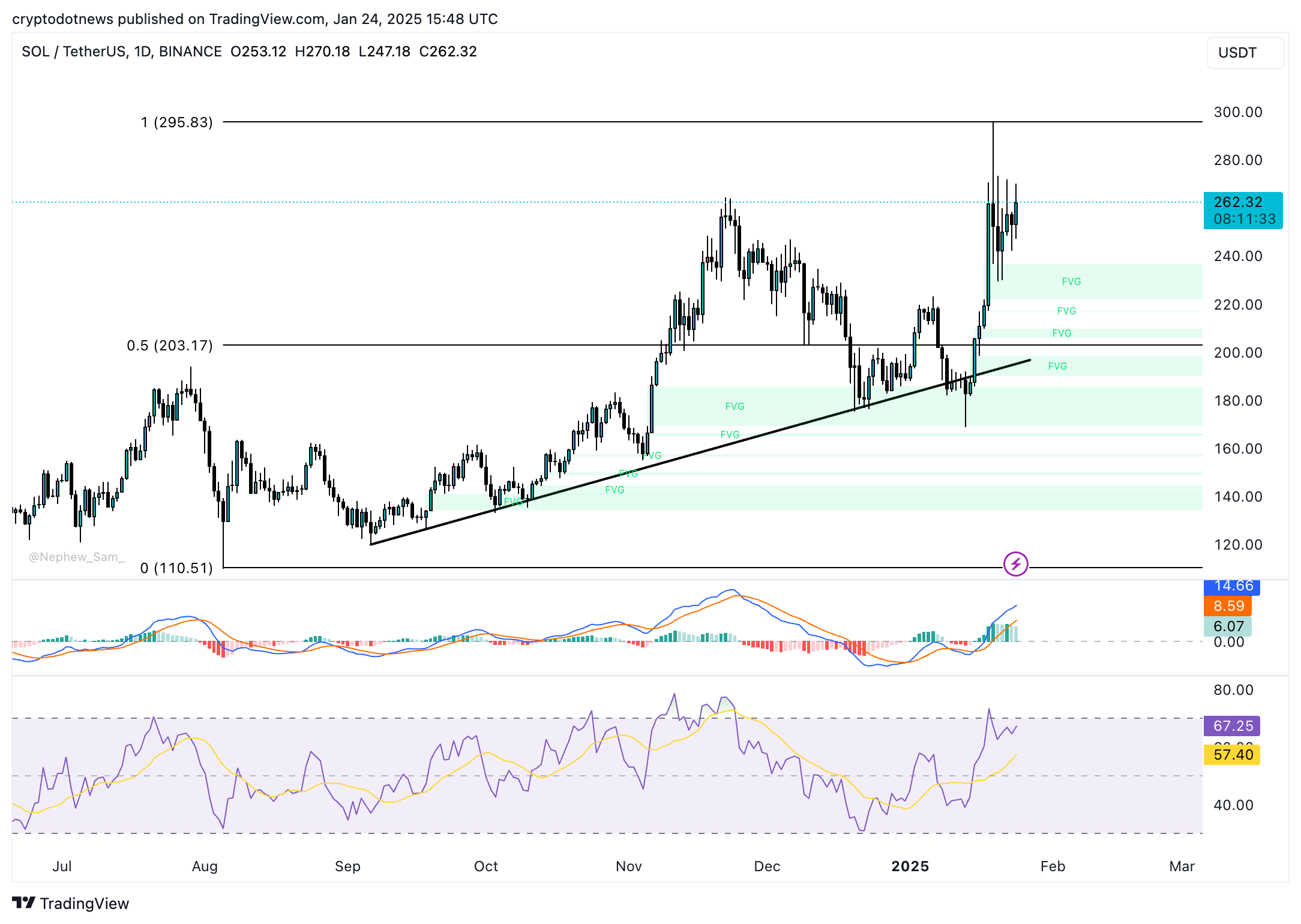Viewport: 1301px width, 924px height.
Task: Click the large FVG label near 178
Action: tap(735, 406)
